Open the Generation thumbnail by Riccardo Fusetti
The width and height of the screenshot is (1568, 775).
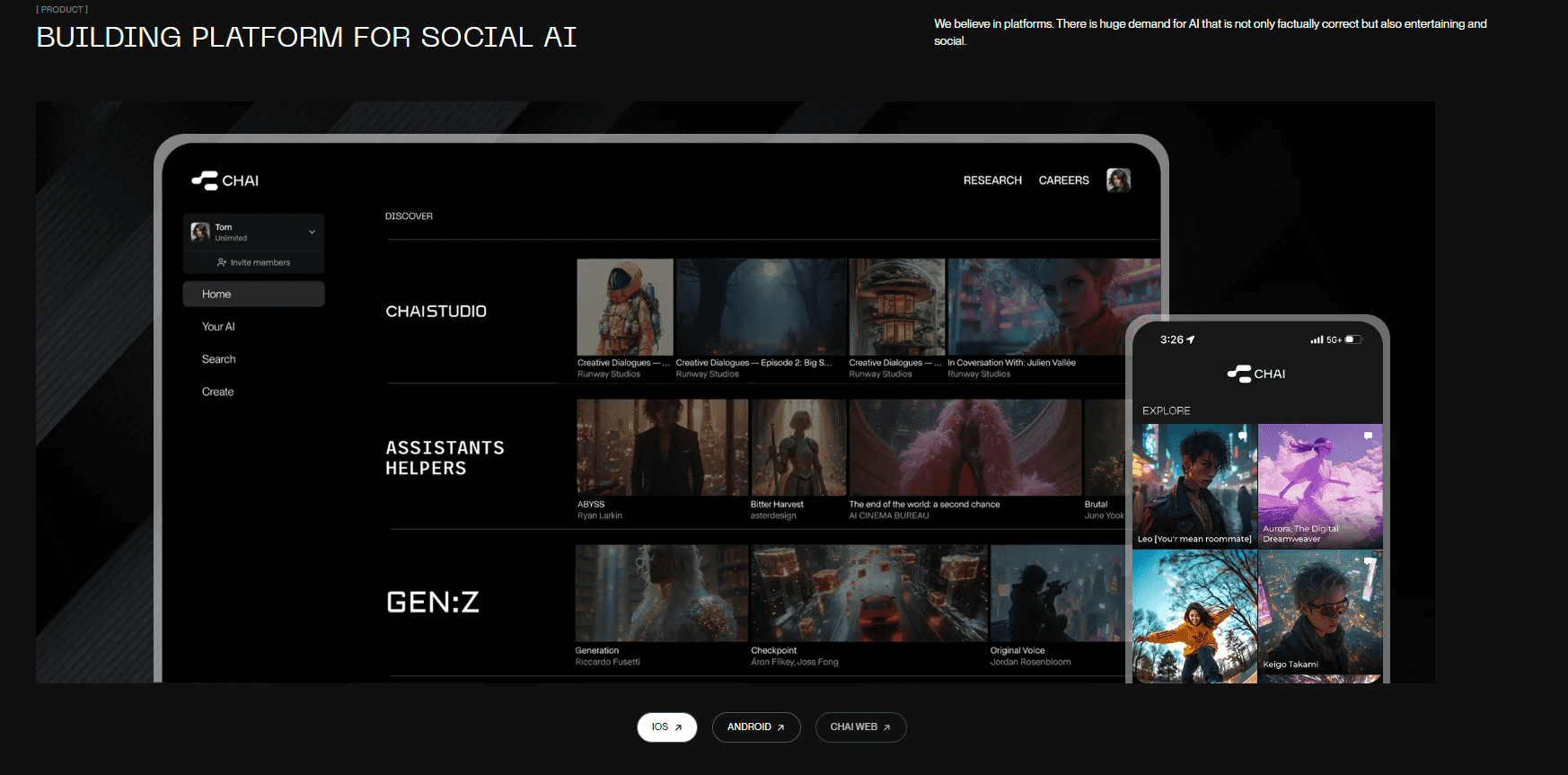click(x=662, y=593)
